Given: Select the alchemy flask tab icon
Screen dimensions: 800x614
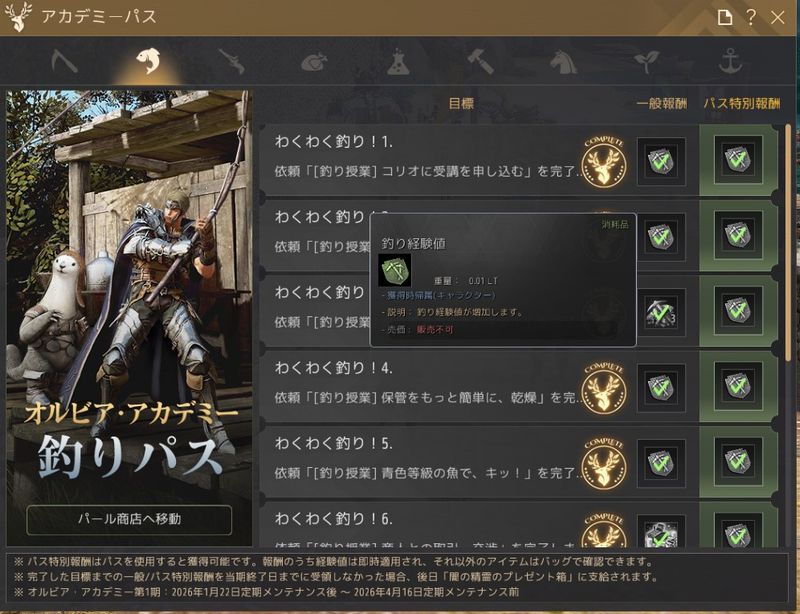Looking at the screenshot, I should tap(398, 62).
